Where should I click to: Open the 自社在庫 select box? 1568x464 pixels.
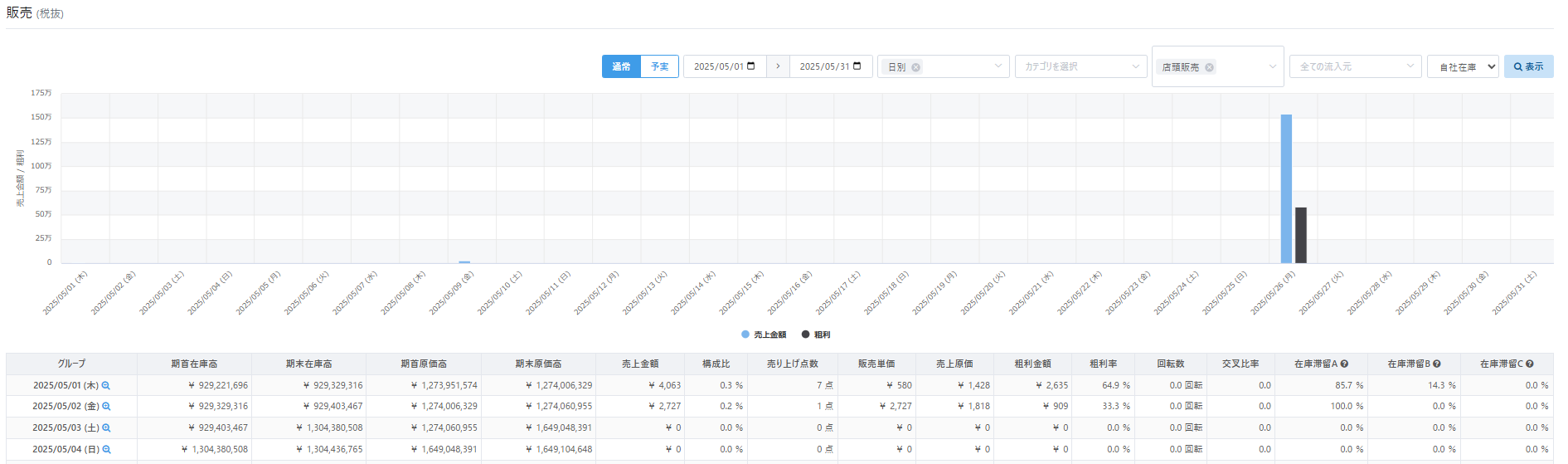(x=1463, y=67)
